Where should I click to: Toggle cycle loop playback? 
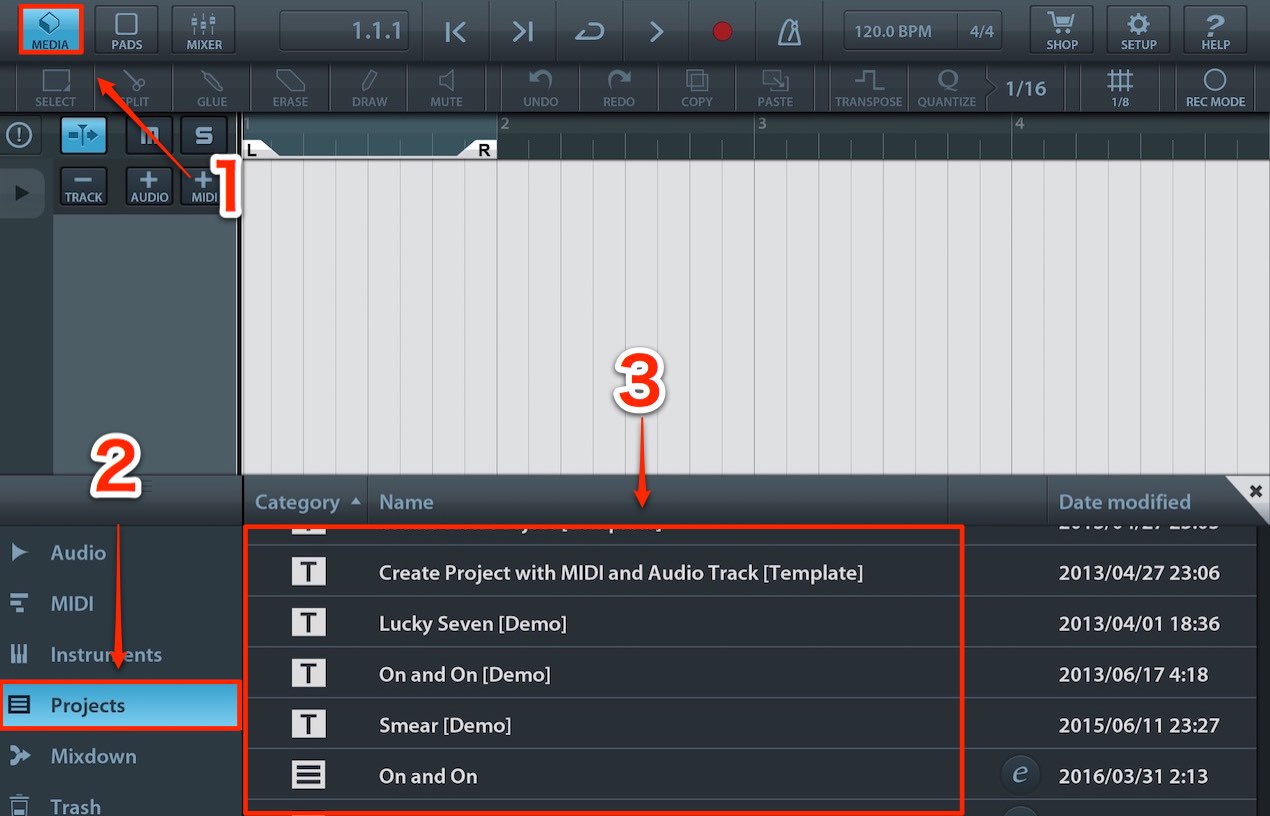(589, 31)
